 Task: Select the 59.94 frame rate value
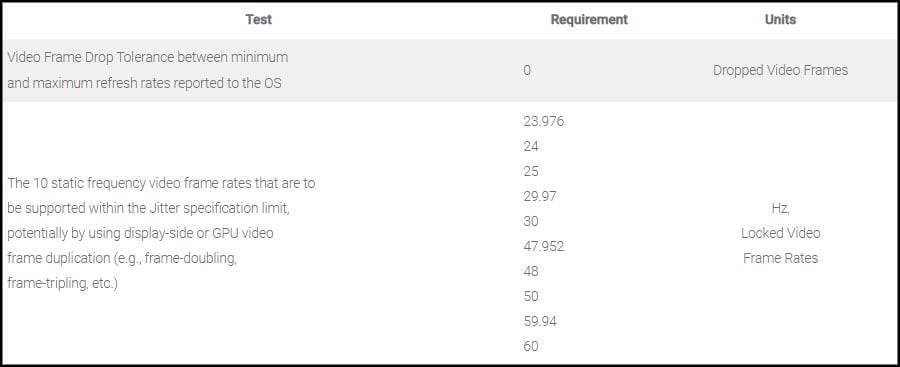pyautogui.click(x=540, y=321)
